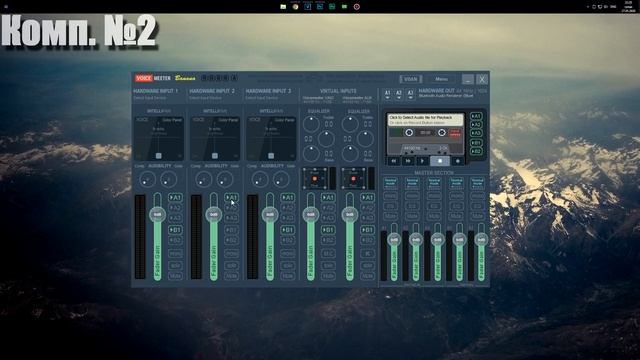Select input device for Hardware Input 2
Viewport: 640px width, 360px height.
tap(206, 98)
